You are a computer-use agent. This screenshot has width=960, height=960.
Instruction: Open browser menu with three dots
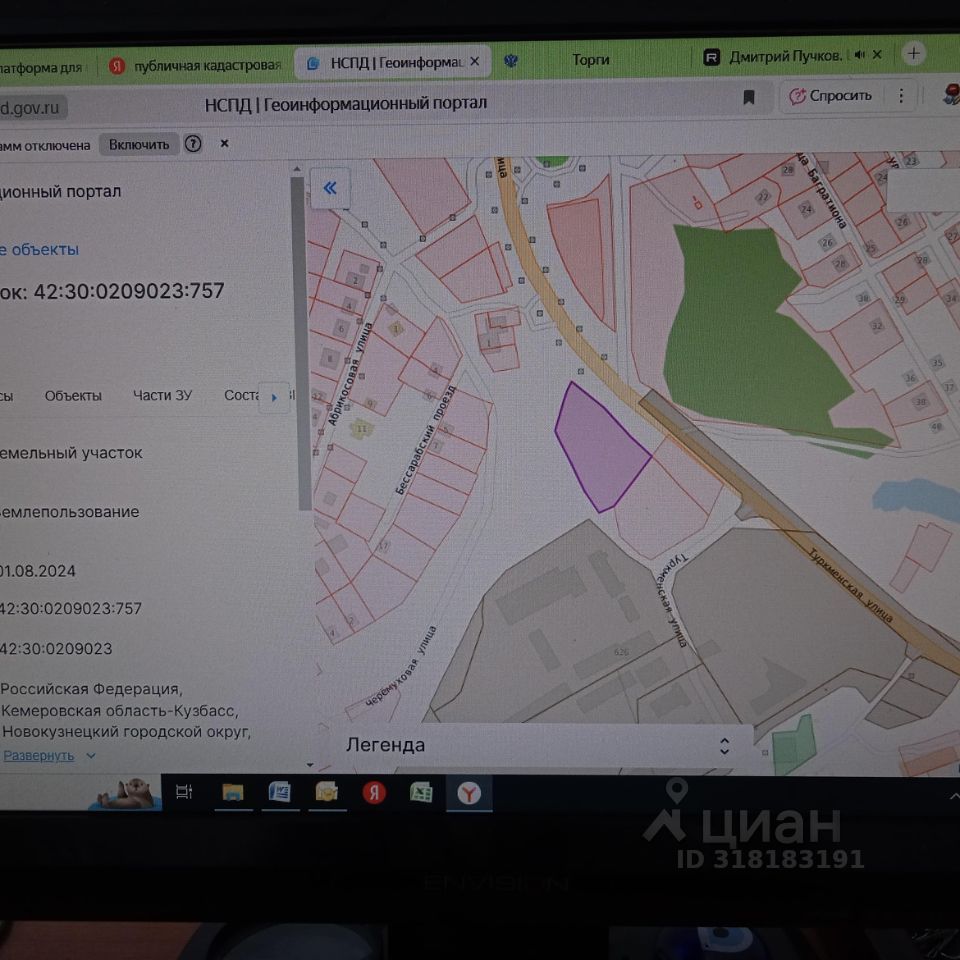click(901, 96)
